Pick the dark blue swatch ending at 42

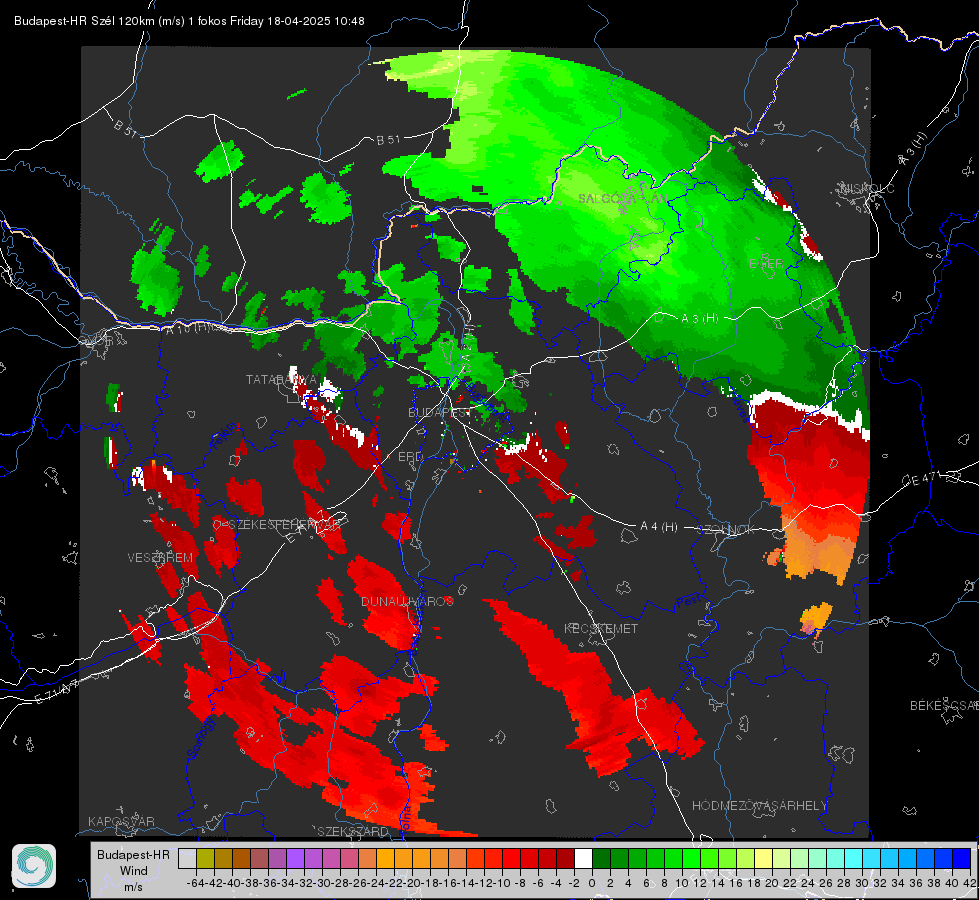(x=962, y=858)
